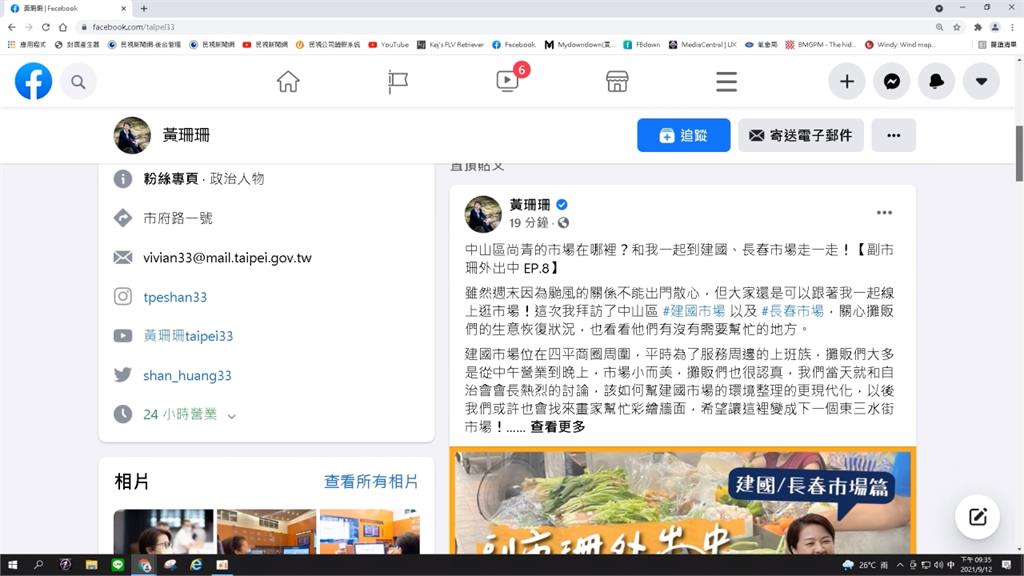Image resolution: width=1024 pixels, height=576 pixels.
Task: Open the account dropdown arrow
Action: click(982, 82)
